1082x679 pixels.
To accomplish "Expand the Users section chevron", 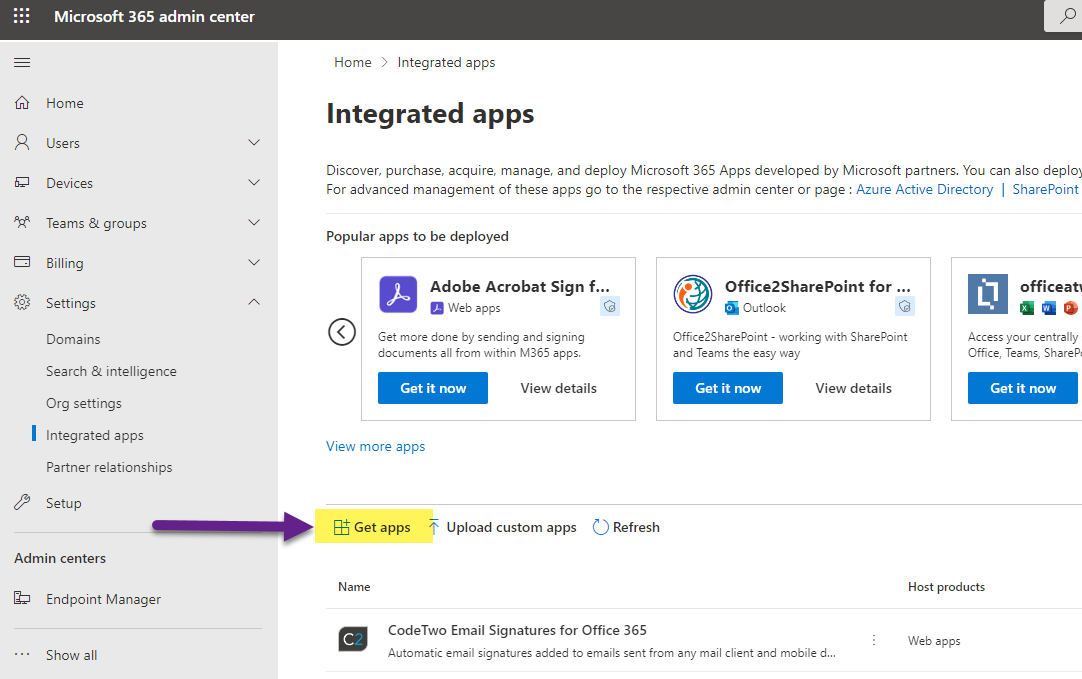I will click(x=254, y=142).
